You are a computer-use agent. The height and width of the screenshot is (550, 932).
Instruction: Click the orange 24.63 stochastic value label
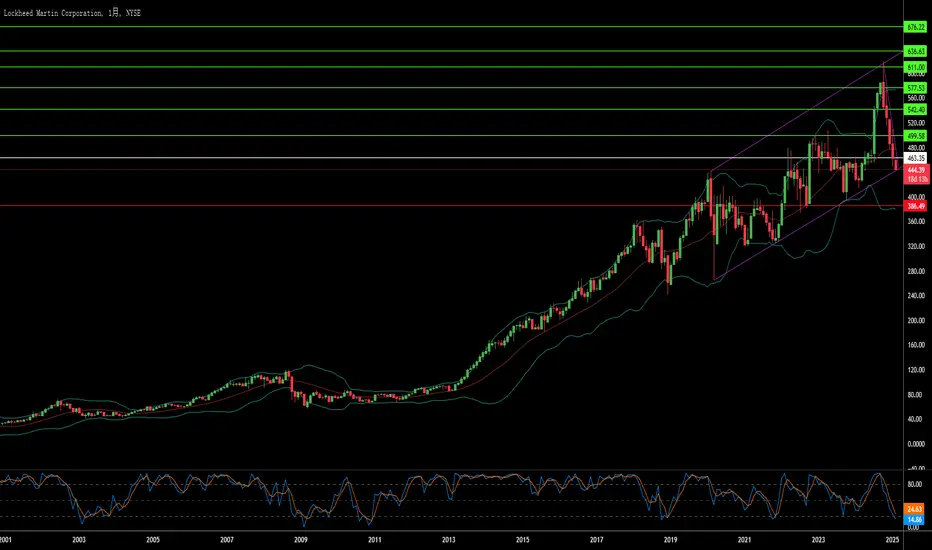pyautogui.click(x=914, y=509)
